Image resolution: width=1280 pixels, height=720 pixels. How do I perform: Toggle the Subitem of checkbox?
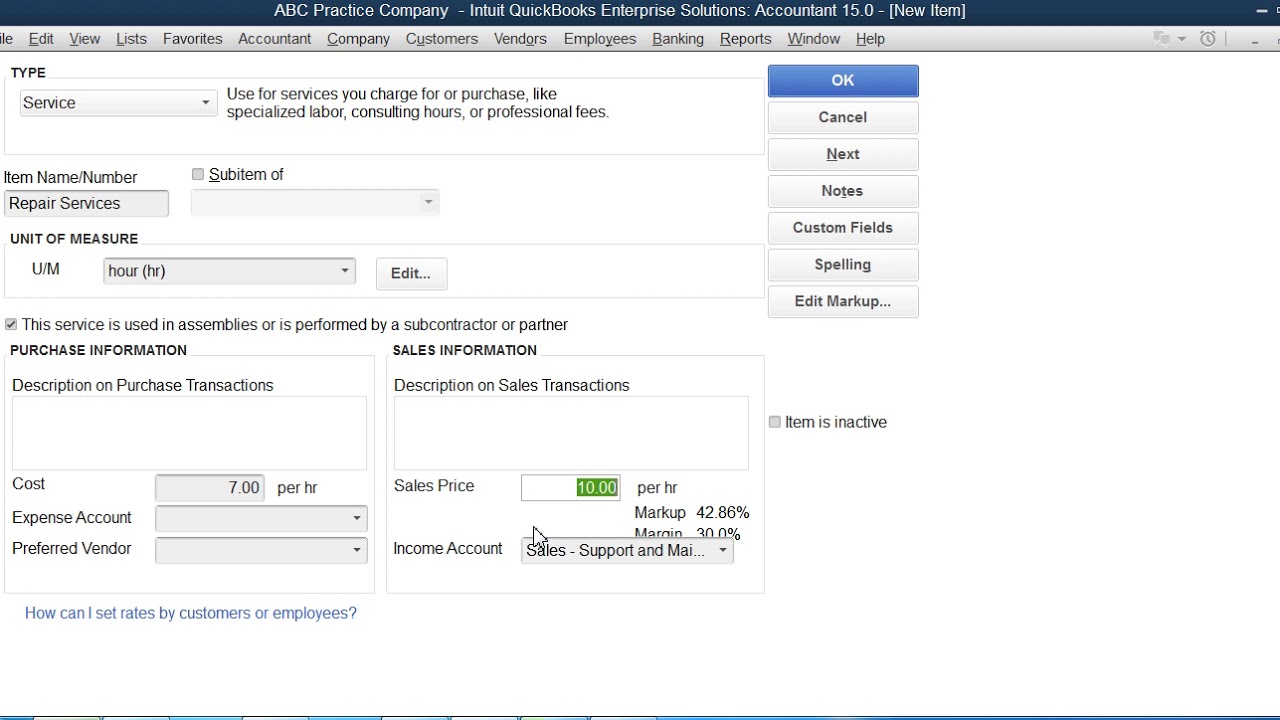pos(198,174)
